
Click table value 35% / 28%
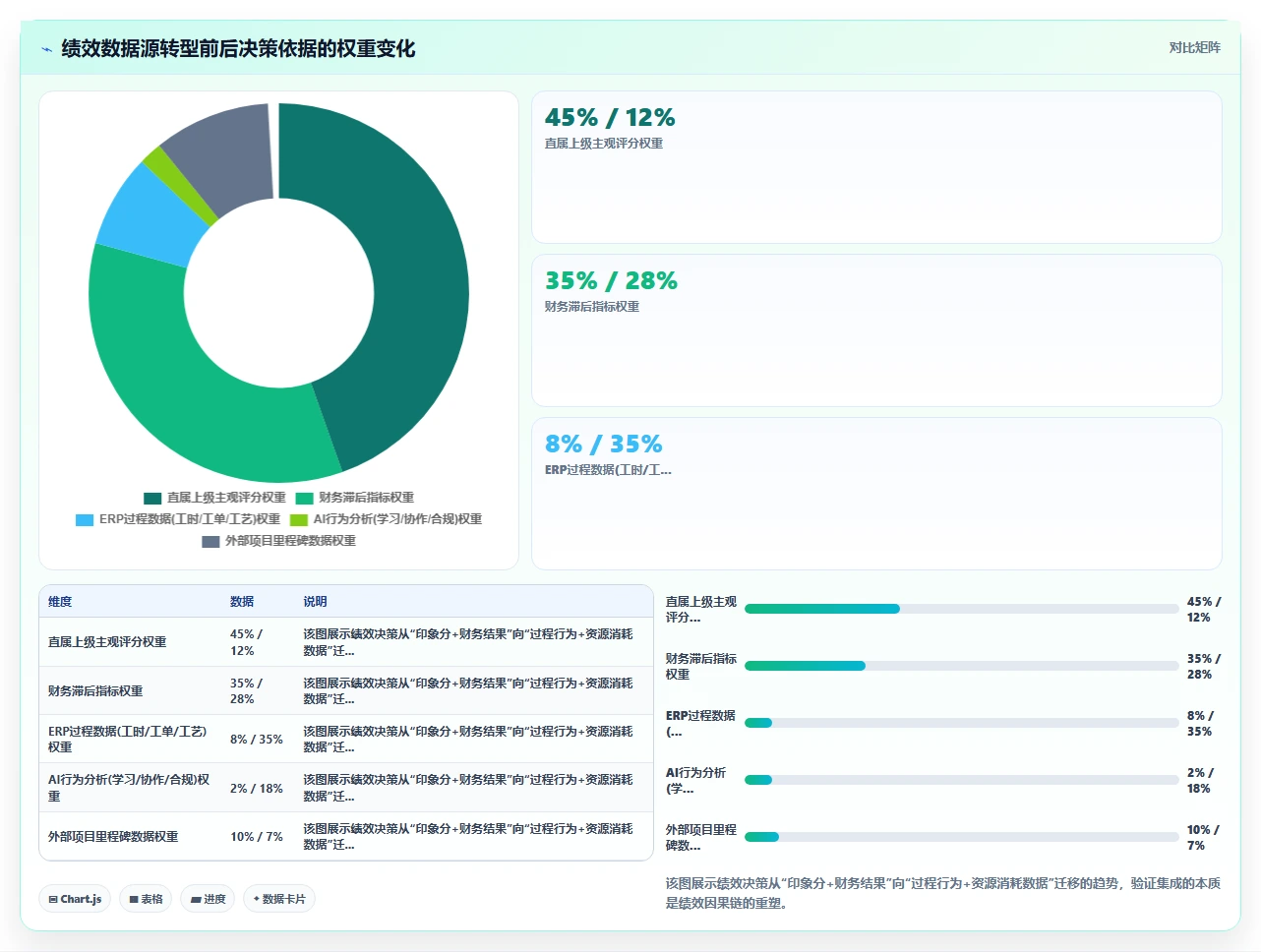pyautogui.click(x=246, y=691)
